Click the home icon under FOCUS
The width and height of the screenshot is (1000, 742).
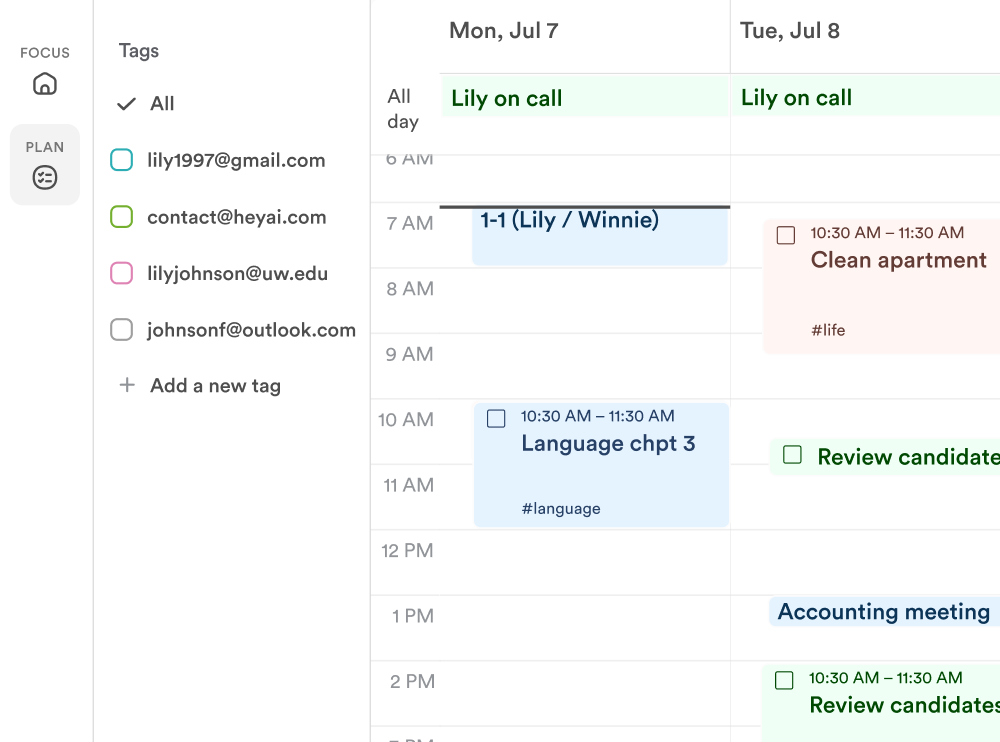(x=45, y=84)
